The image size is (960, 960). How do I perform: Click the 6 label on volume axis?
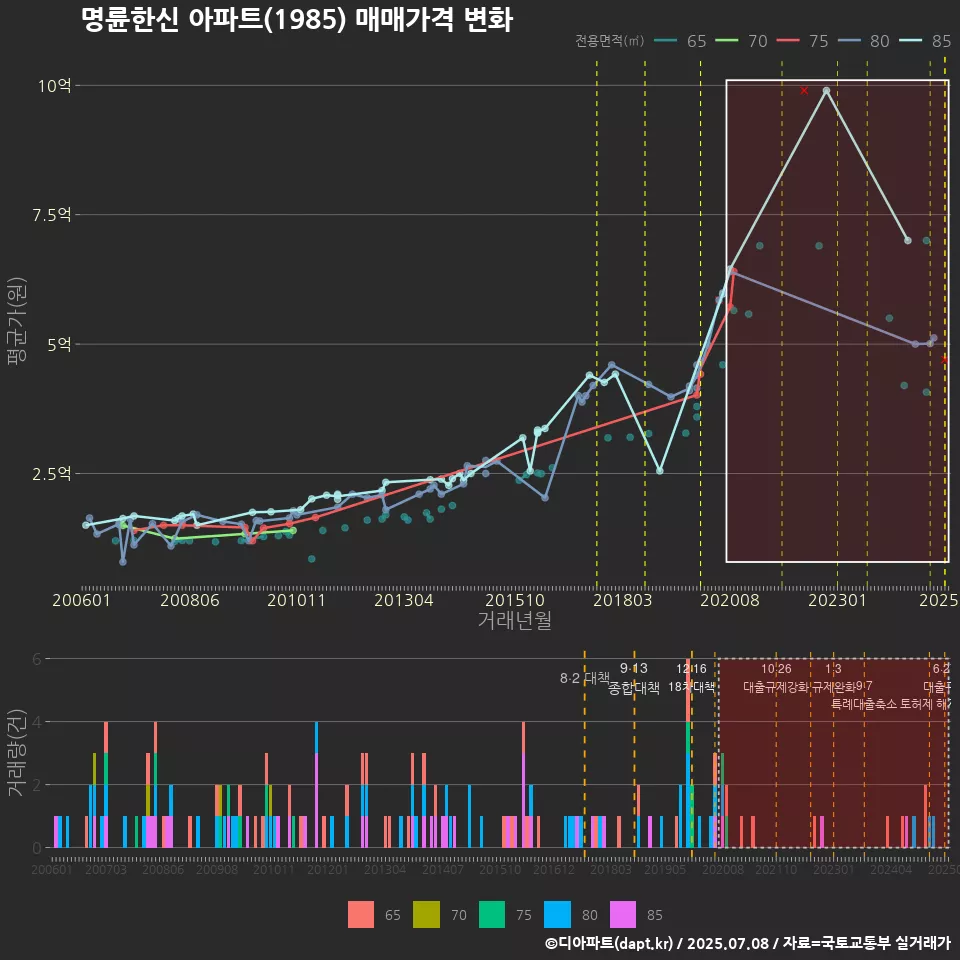pyautogui.click(x=37, y=659)
